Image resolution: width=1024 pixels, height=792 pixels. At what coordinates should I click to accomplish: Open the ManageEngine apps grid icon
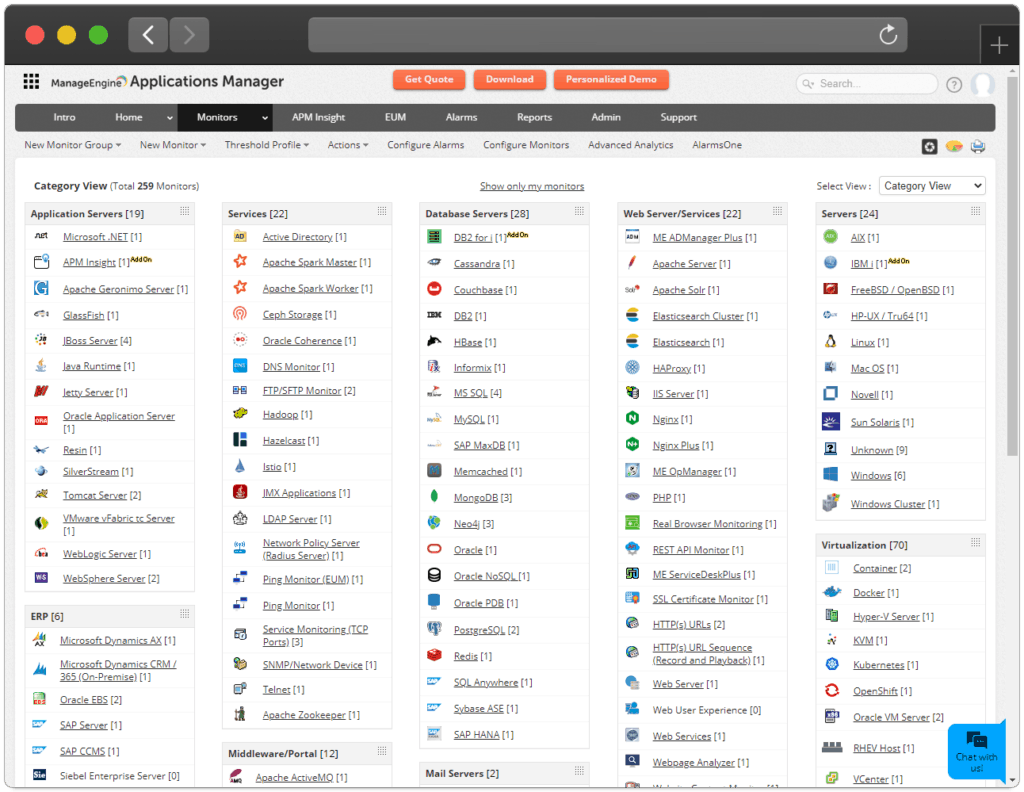point(31,82)
